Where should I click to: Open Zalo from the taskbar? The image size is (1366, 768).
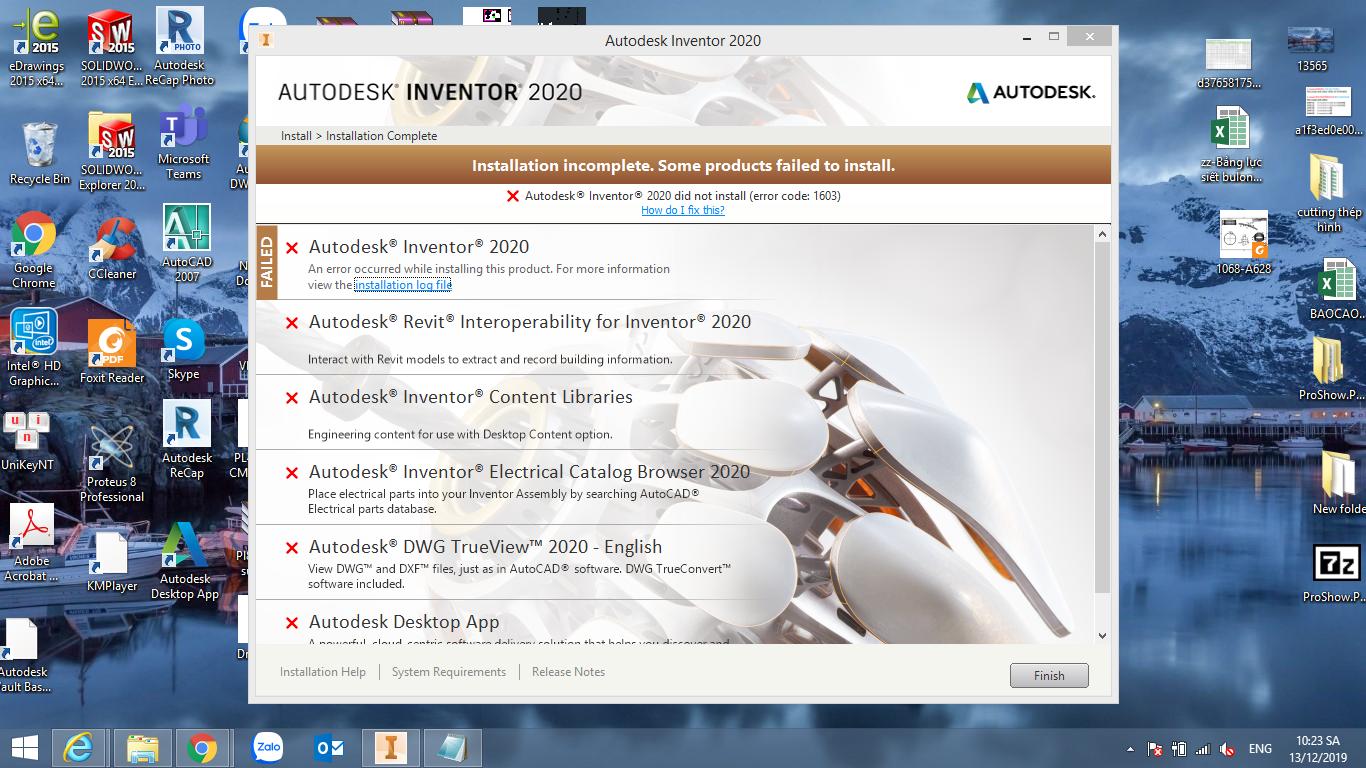267,747
